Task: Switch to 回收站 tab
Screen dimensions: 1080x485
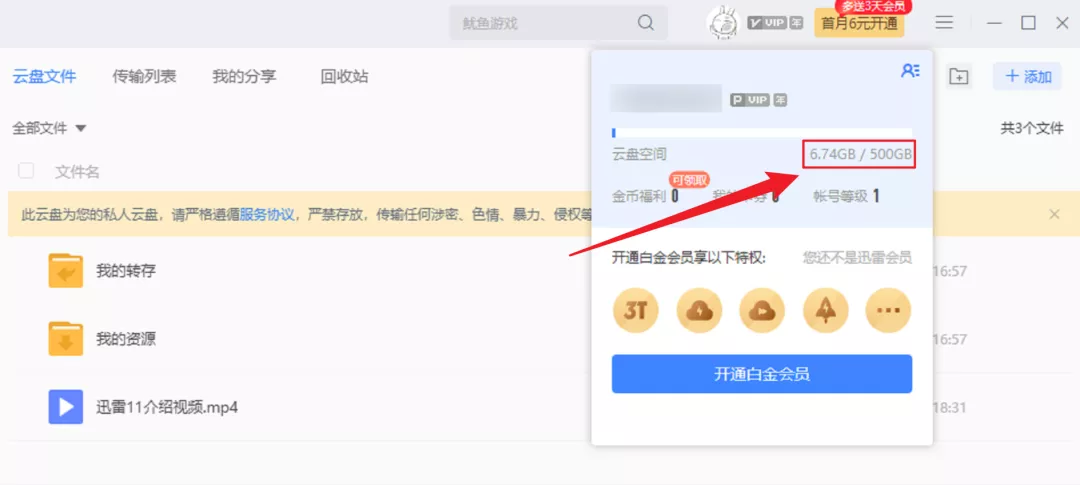Action: pos(344,76)
